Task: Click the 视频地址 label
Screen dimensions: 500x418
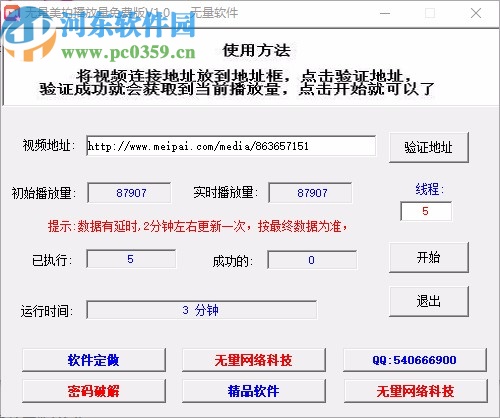Action: tap(48, 145)
